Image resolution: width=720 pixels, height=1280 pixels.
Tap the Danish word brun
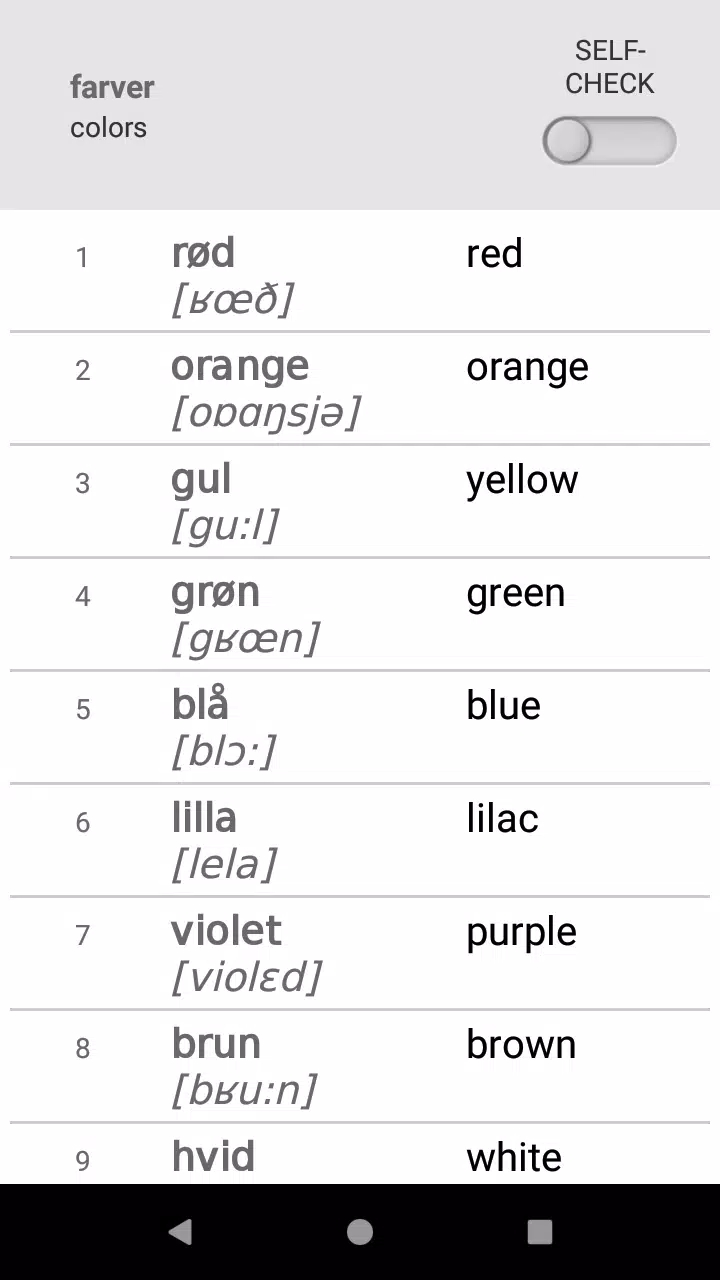[216, 1044]
